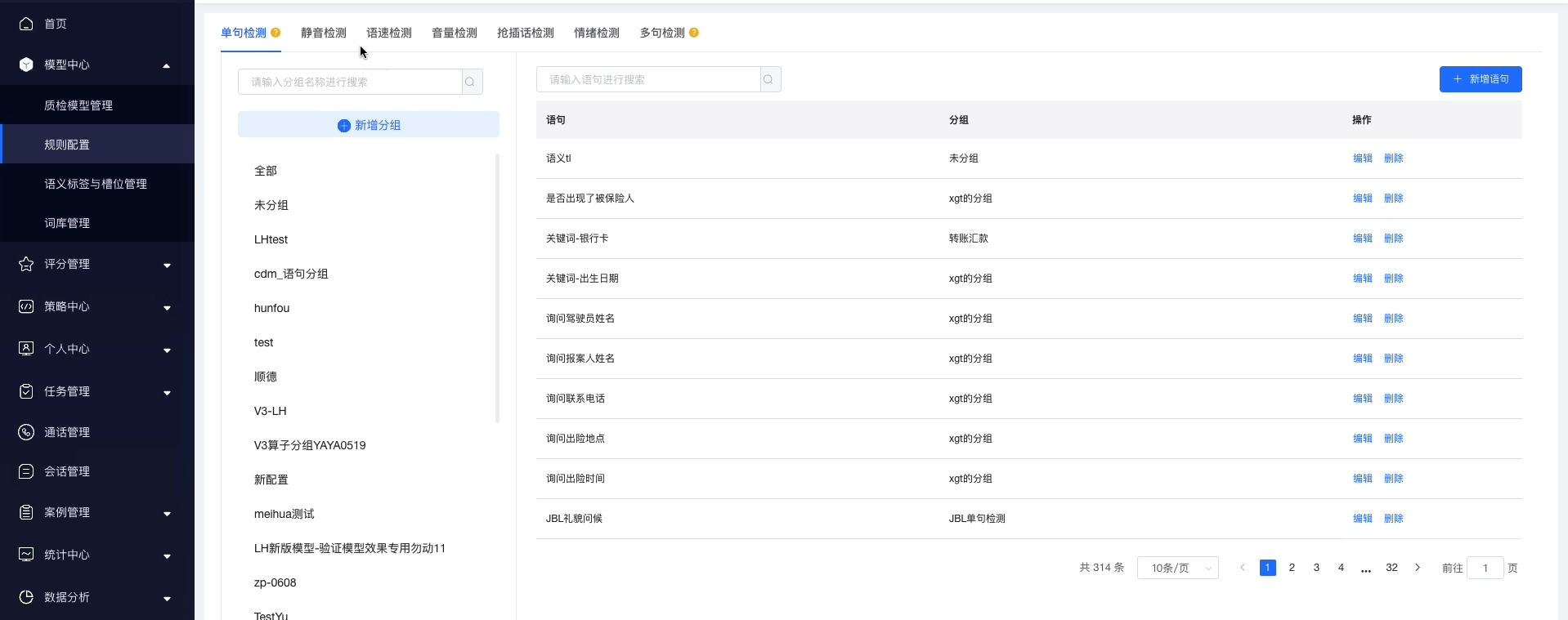
Task: Select the V3算子分组YAYA0519 group
Action: tap(310, 445)
